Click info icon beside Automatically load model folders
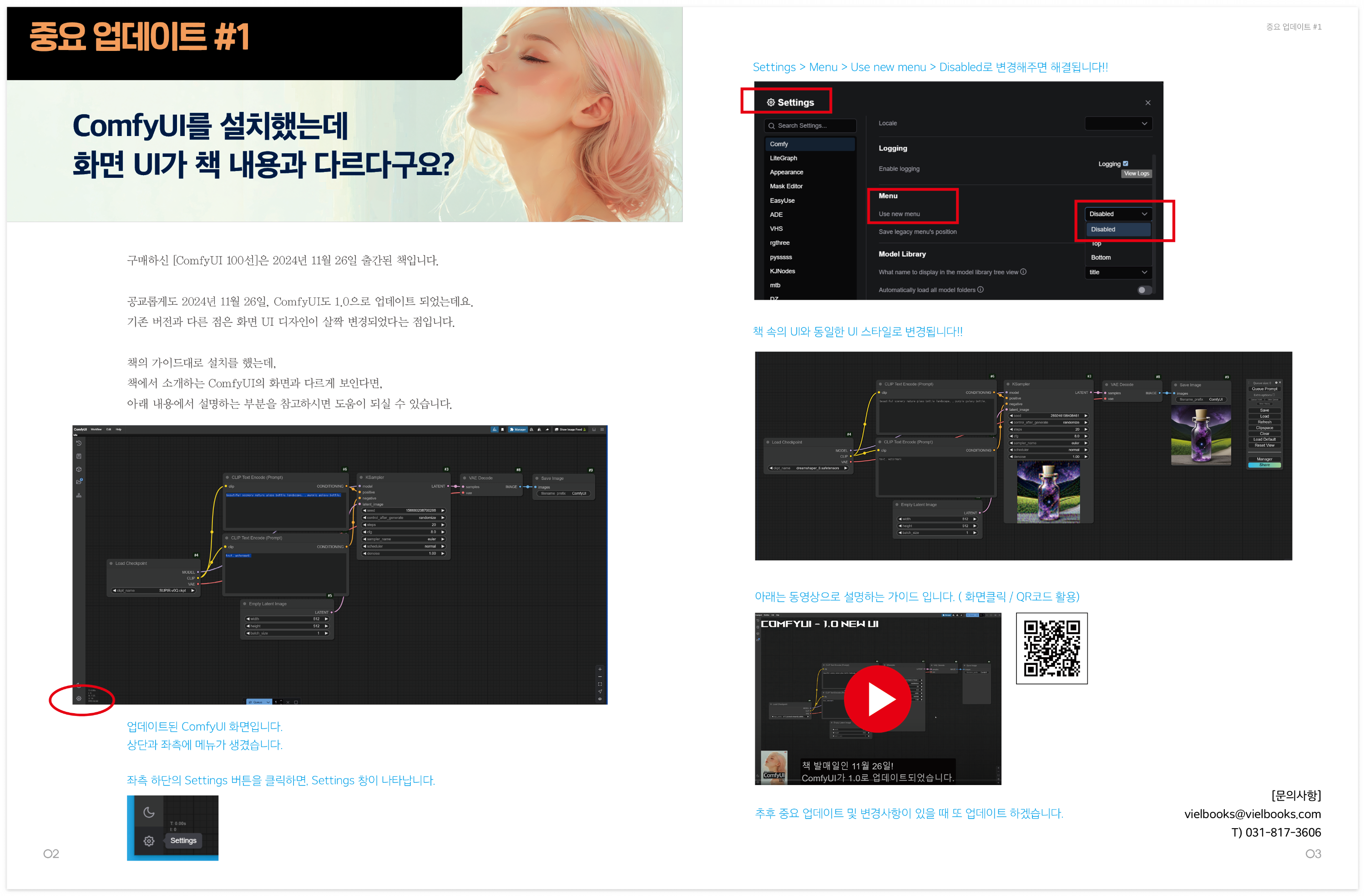This screenshot has width=1365, height=896. coord(981,290)
